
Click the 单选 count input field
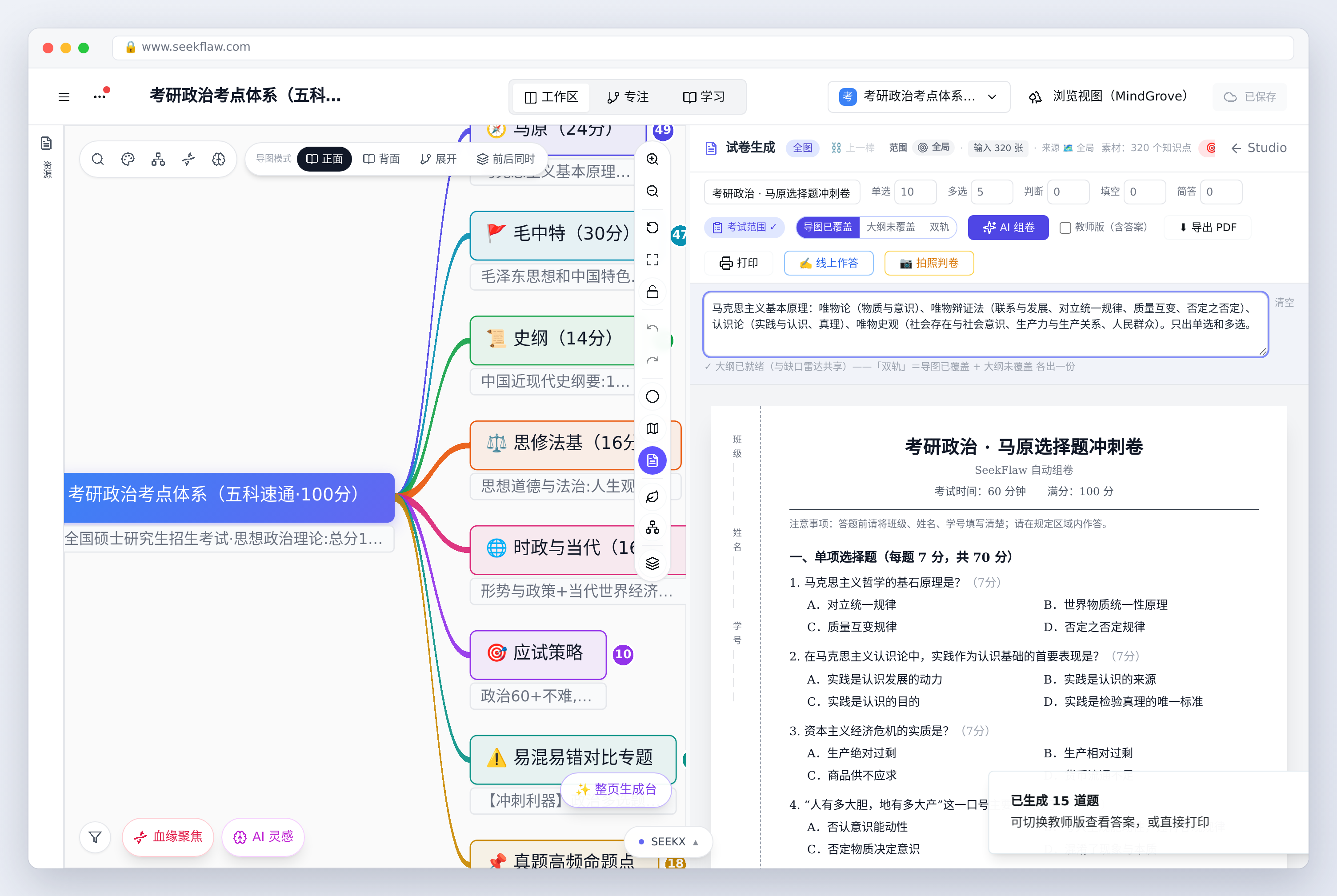(x=915, y=192)
